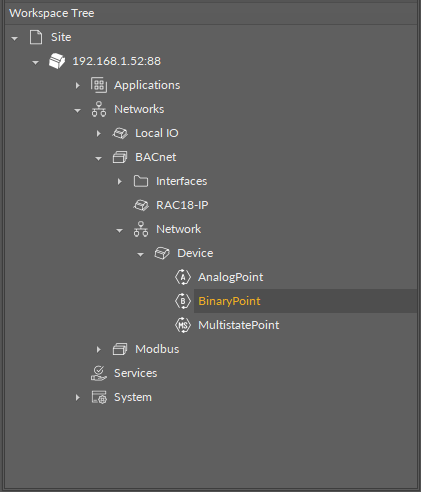
Task: Select the AnalogPoint tree item
Action: tap(230, 277)
